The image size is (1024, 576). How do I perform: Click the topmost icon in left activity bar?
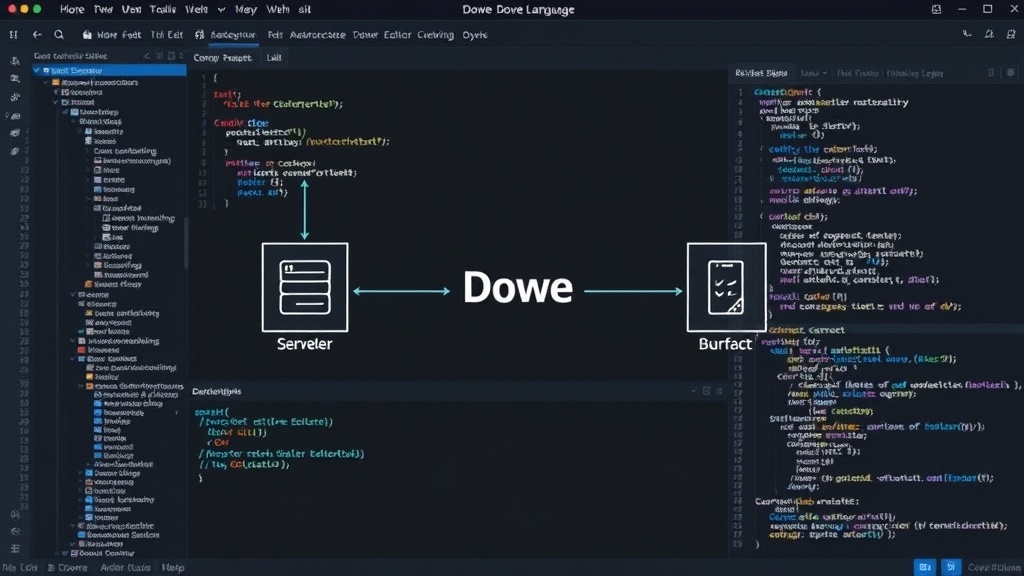15,61
